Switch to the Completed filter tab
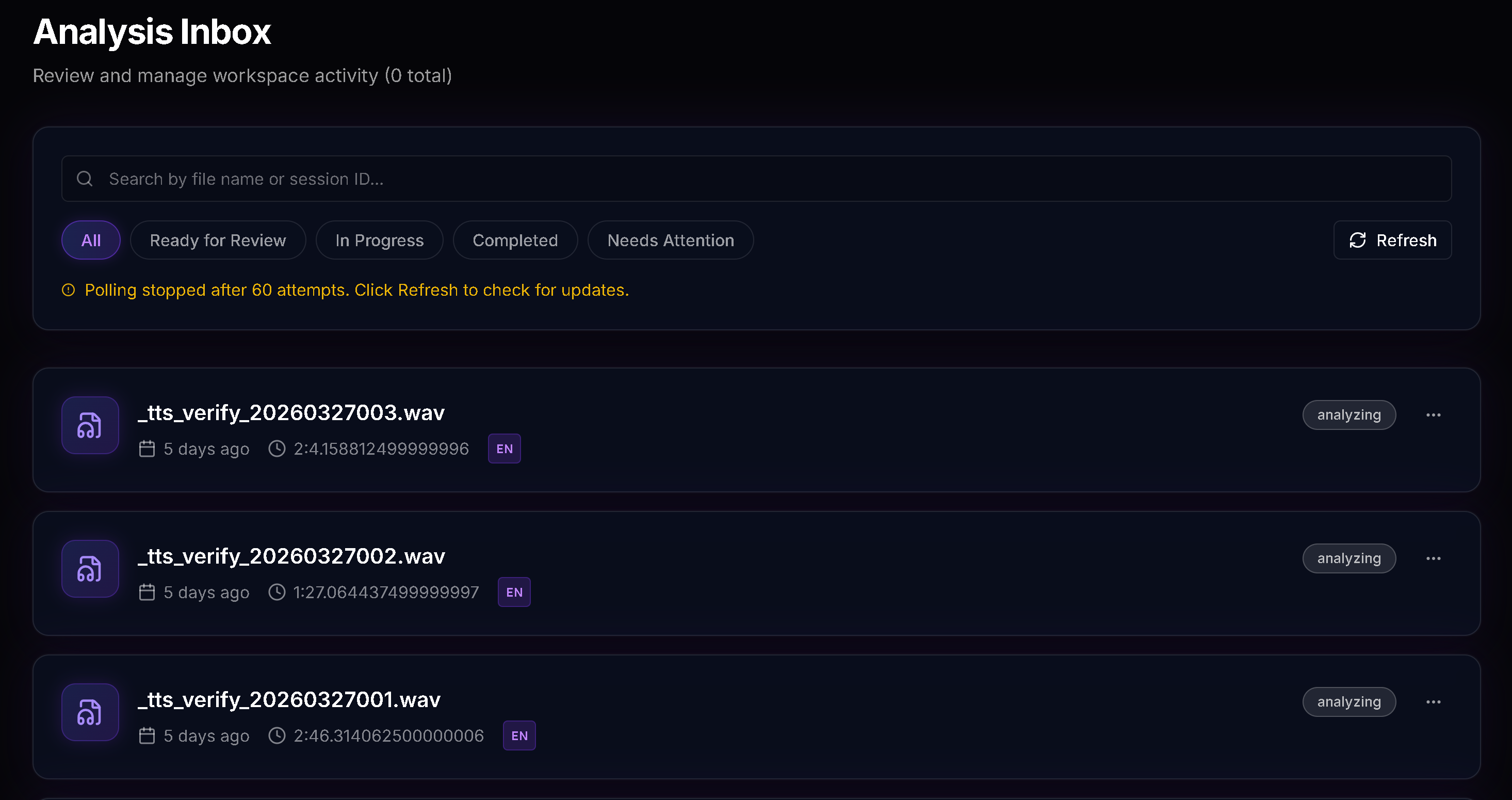This screenshot has height=800, width=1512. pyautogui.click(x=515, y=239)
